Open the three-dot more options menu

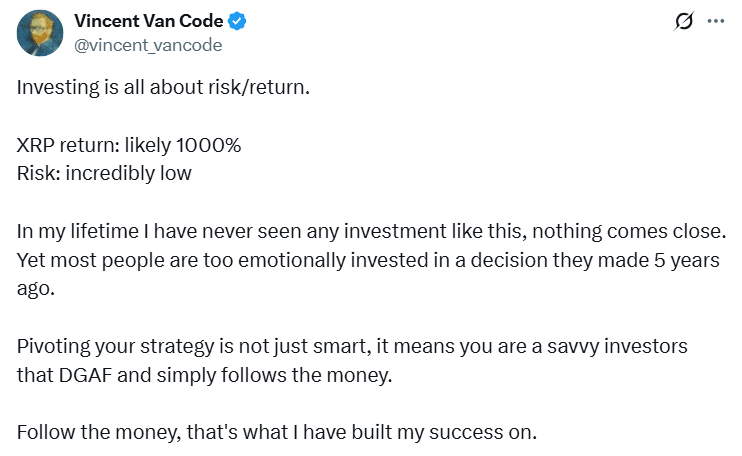[715, 22]
